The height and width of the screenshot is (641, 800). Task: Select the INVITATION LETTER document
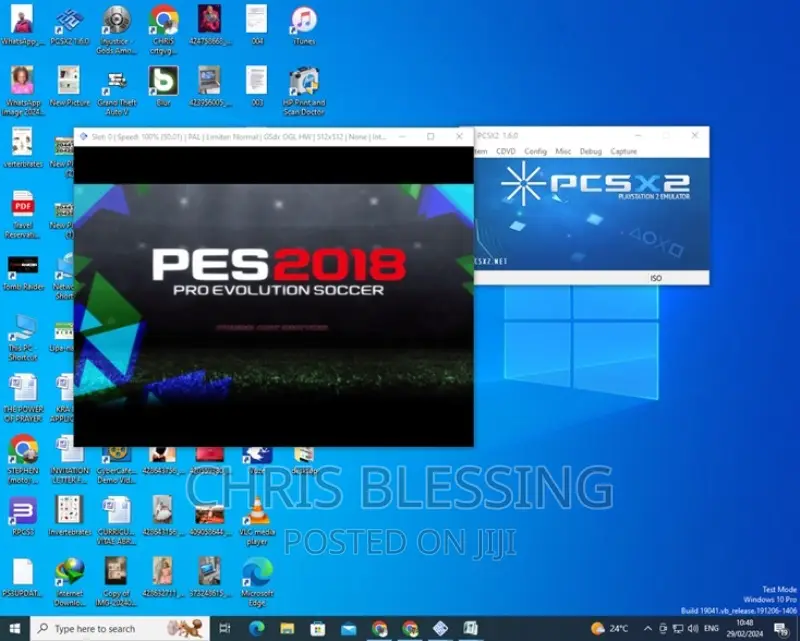[69, 459]
